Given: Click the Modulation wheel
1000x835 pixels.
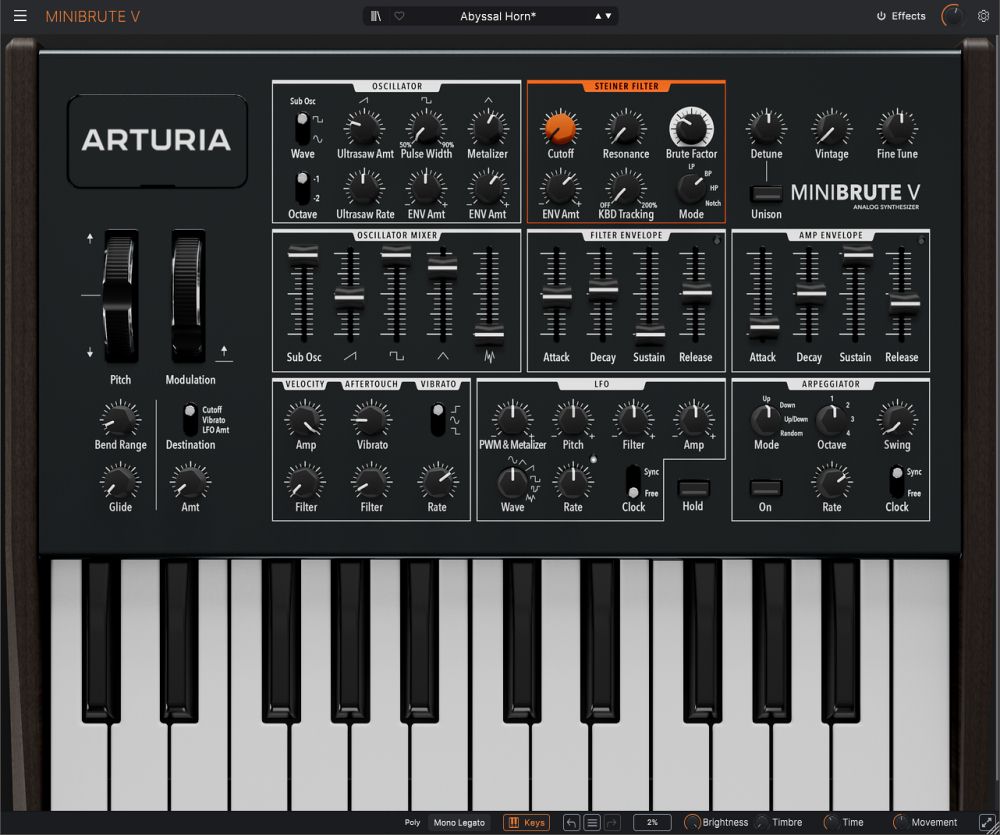Looking at the screenshot, I should [x=189, y=296].
